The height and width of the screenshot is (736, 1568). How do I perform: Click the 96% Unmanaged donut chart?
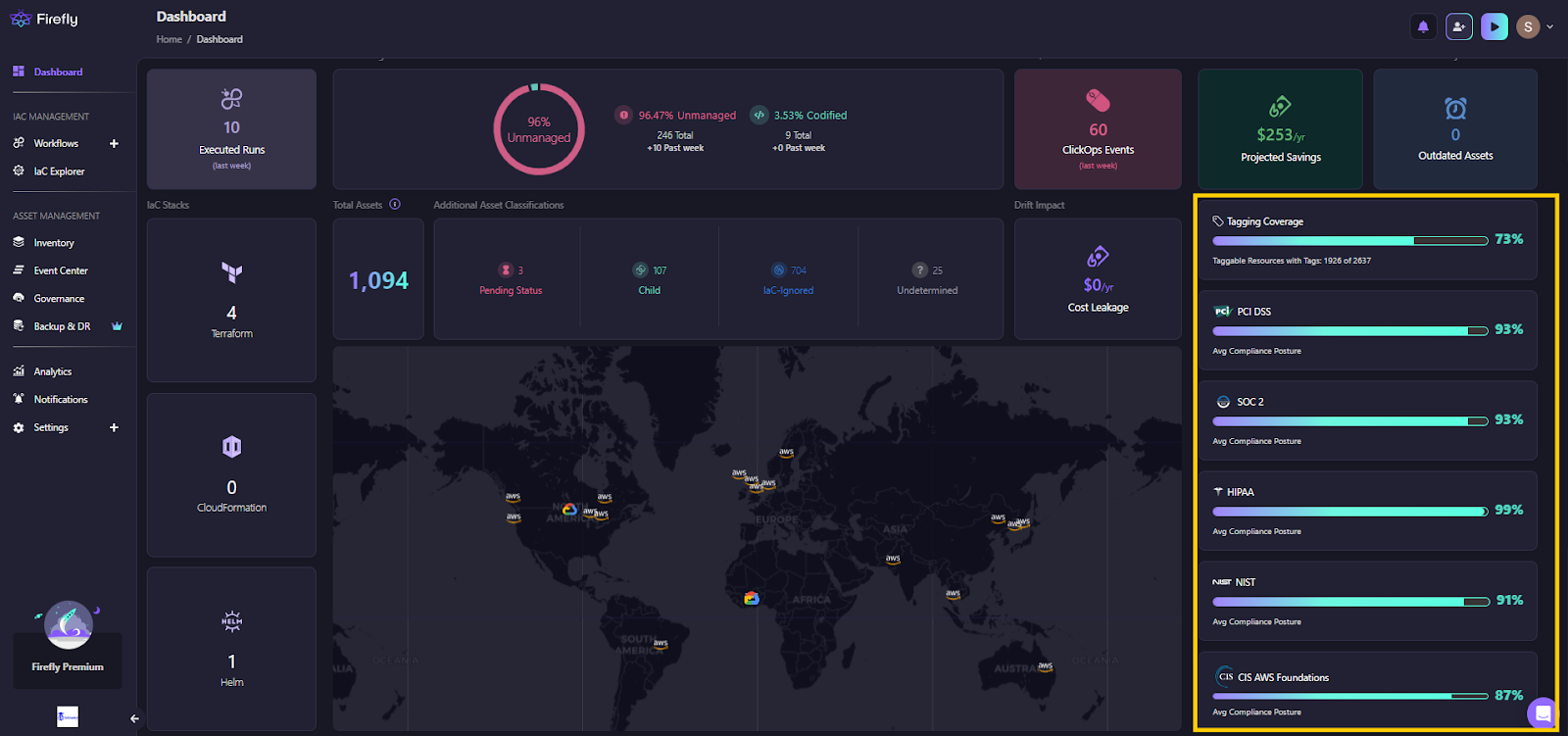539,129
